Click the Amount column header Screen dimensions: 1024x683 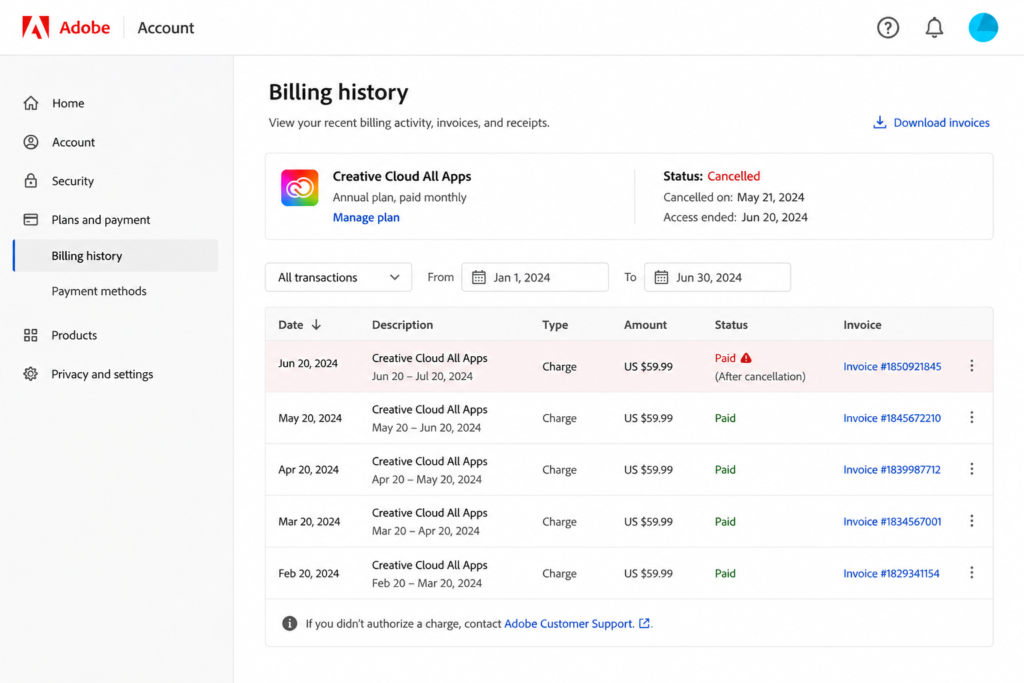tap(645, 325)
